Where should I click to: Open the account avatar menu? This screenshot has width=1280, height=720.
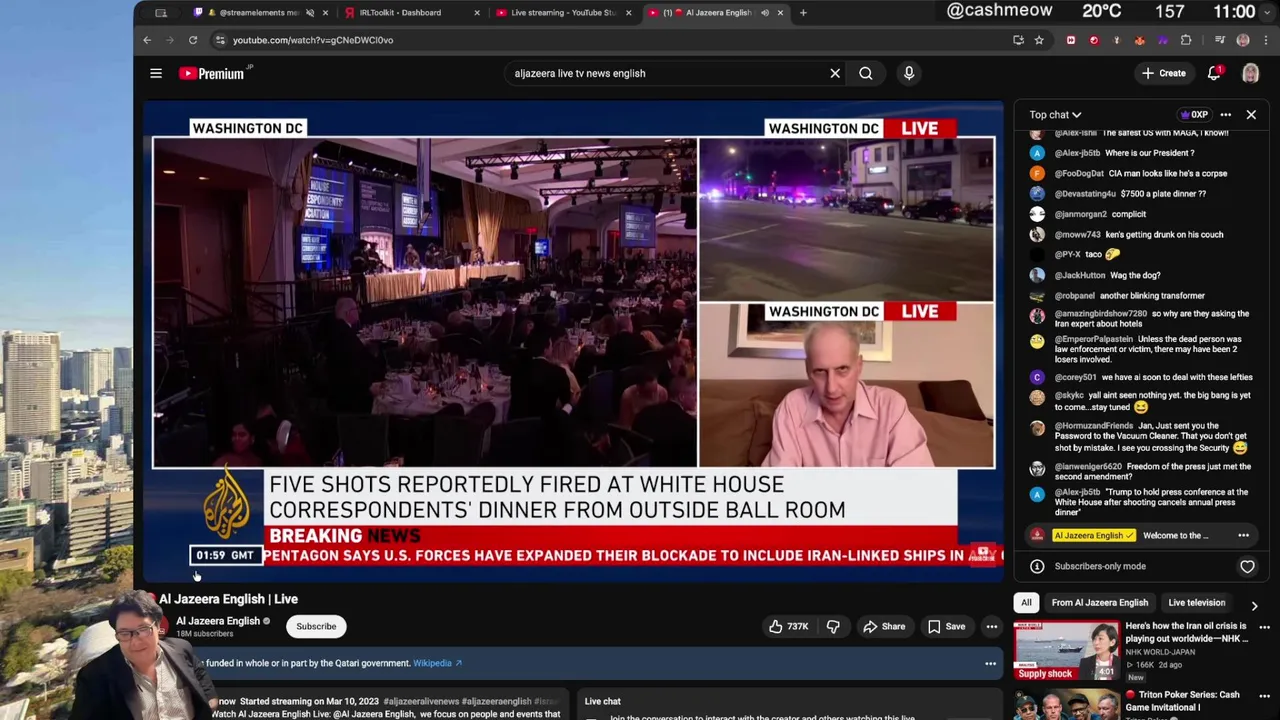tap(1250, 73)
